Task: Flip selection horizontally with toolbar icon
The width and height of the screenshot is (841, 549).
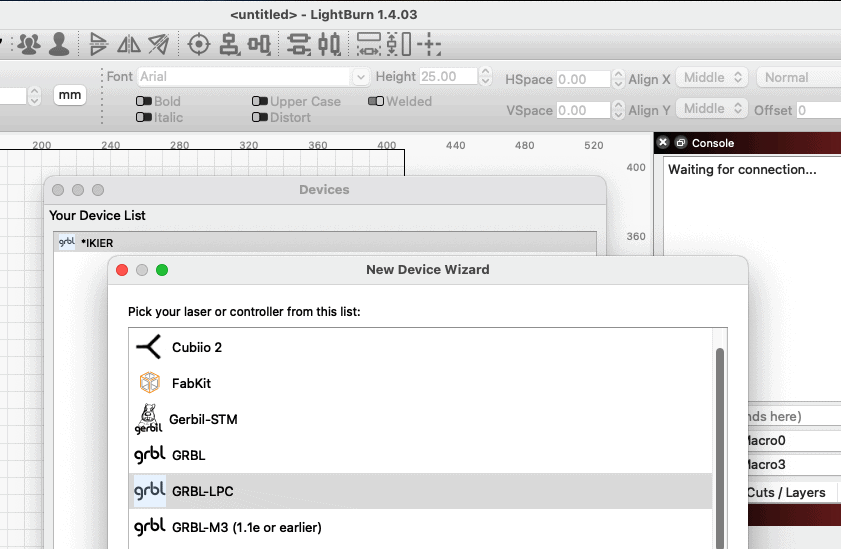Action: (129, 44)
